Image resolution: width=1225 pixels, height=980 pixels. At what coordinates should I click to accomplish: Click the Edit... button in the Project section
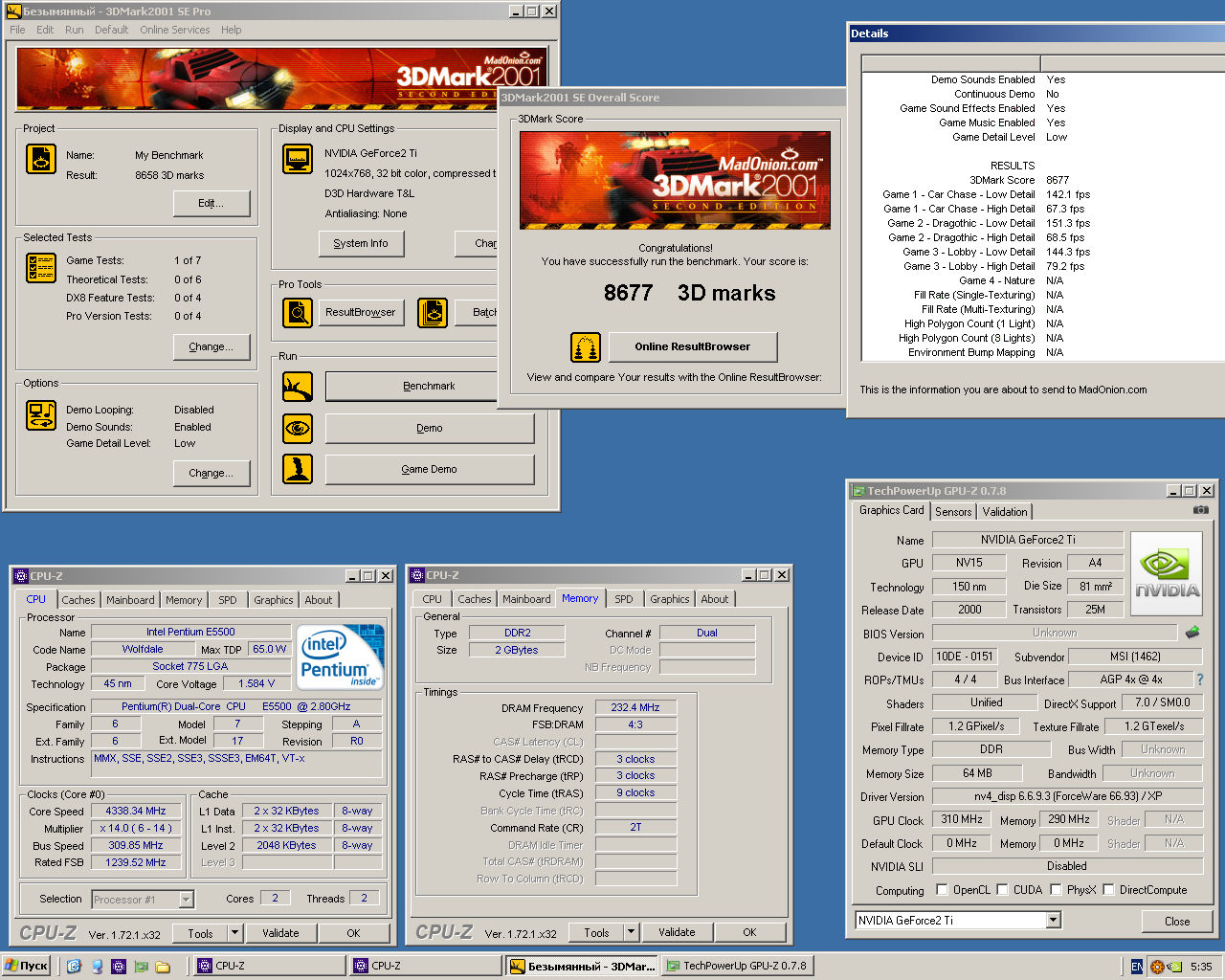point(212,203)
